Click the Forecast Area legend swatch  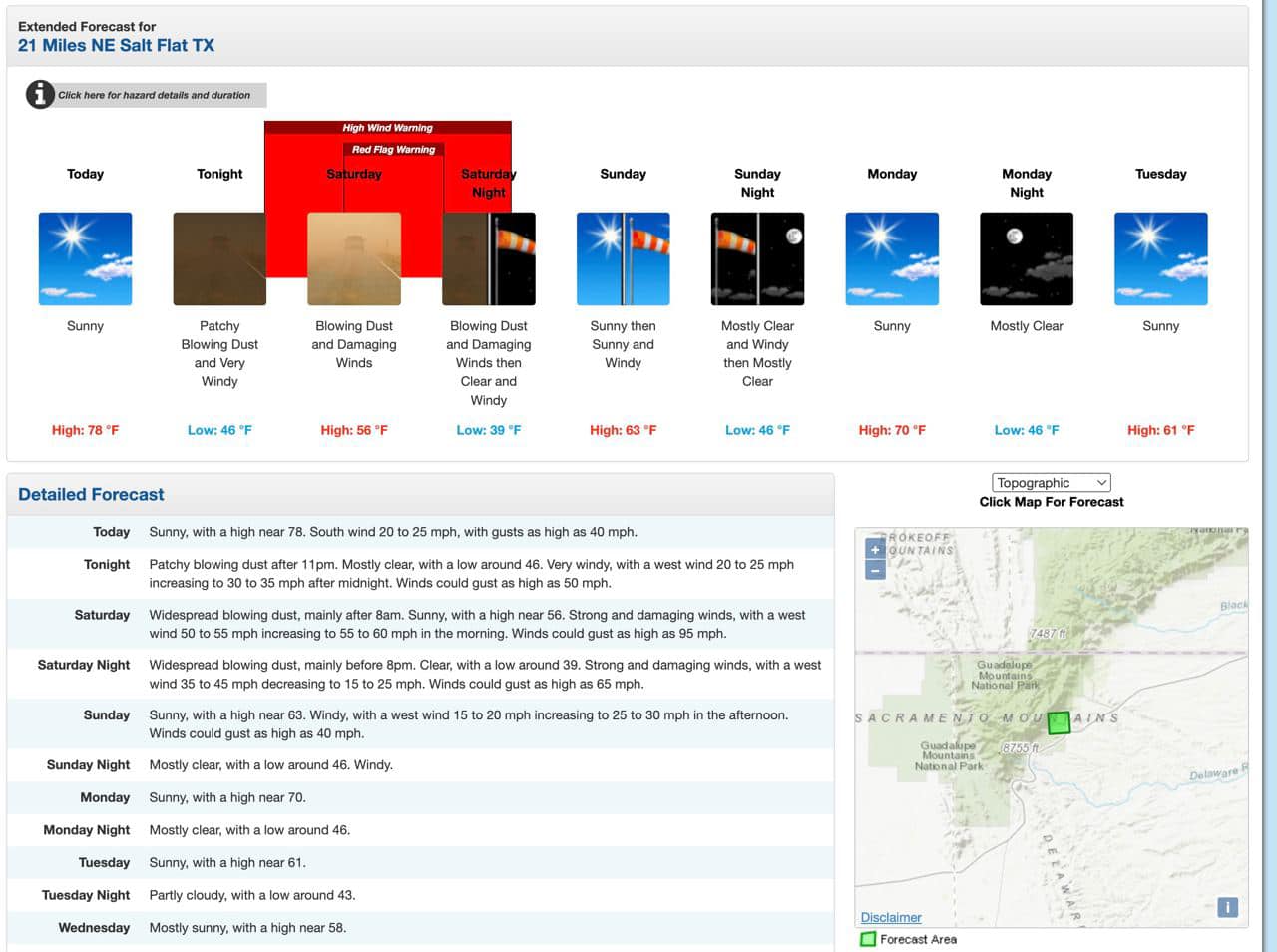click(868, 939)
